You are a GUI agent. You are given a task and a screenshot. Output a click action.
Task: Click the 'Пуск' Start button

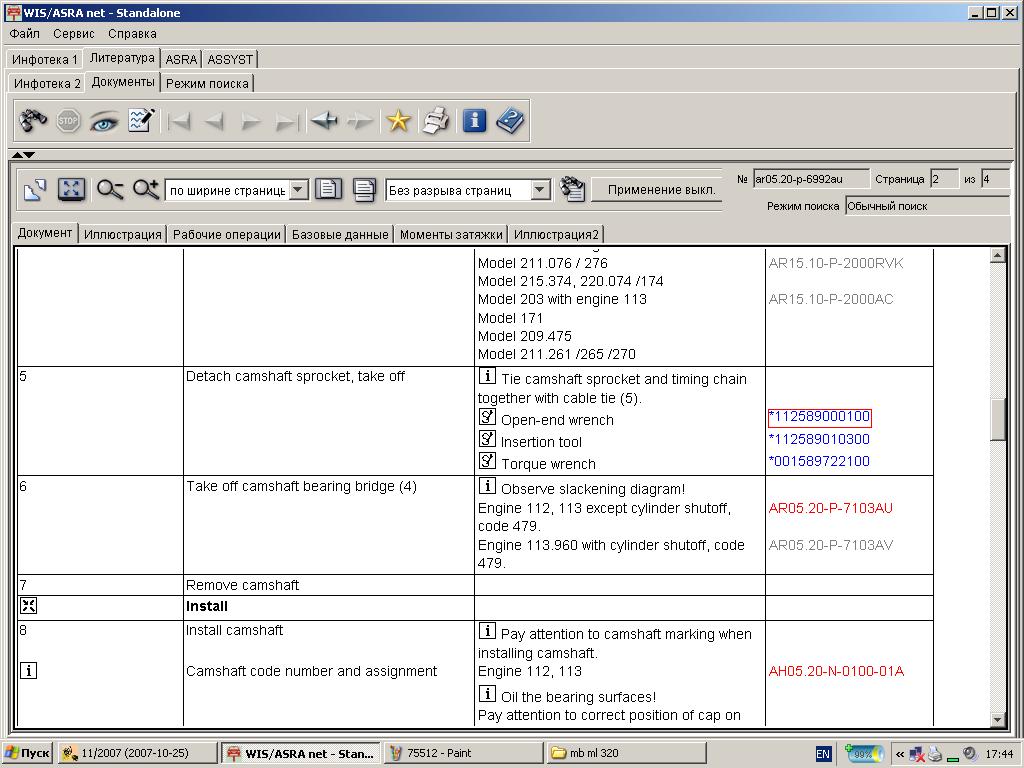coord(27,753)
